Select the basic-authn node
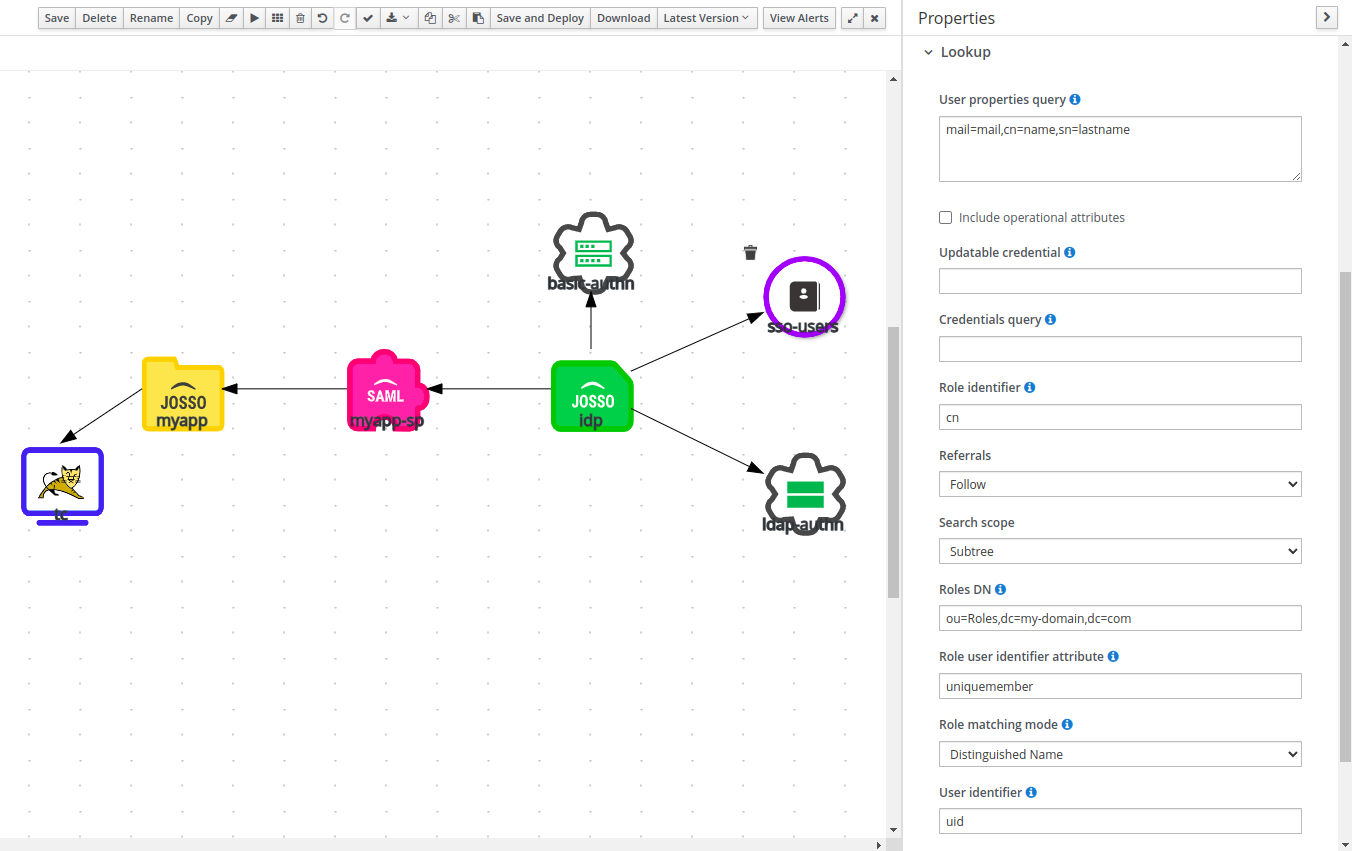 (591, 252)
